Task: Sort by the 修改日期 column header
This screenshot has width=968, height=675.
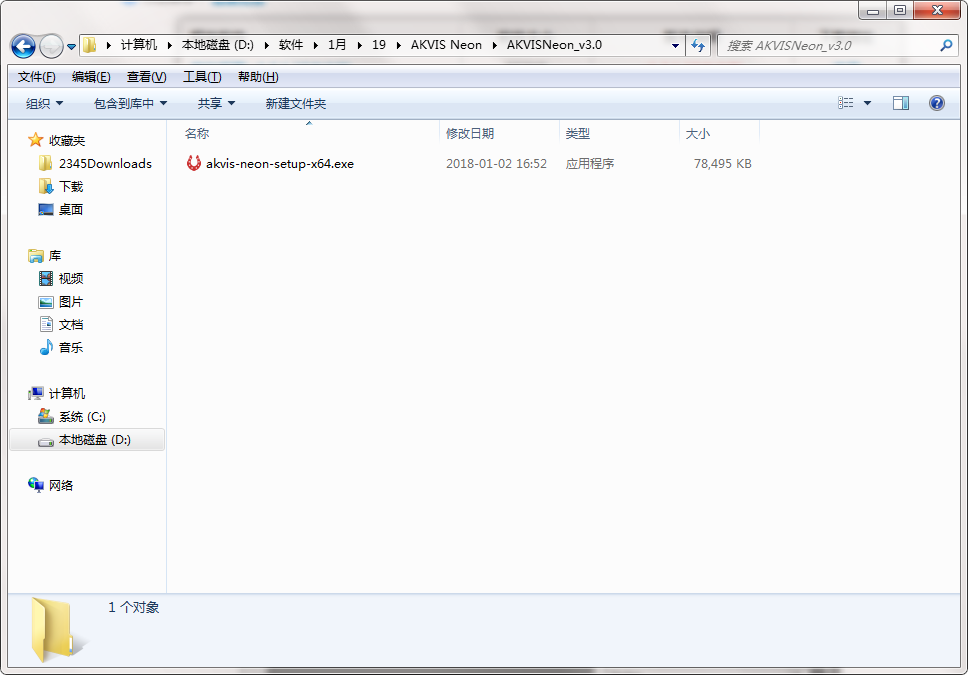Action: [470, 133]
